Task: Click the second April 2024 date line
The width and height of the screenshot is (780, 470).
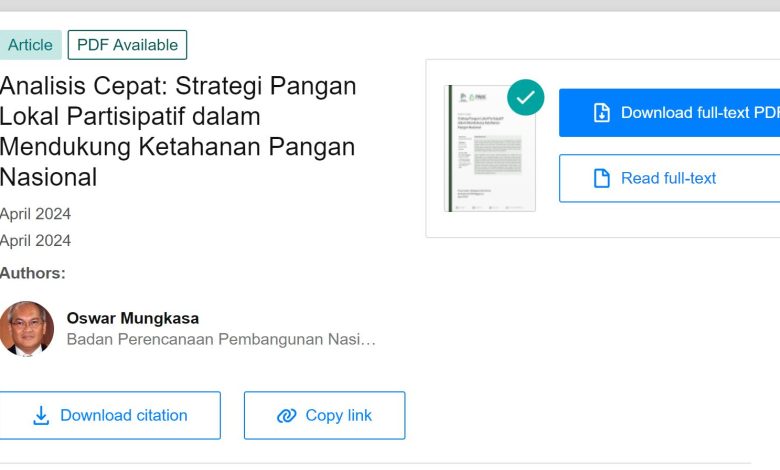Action: tap(36, 240)
